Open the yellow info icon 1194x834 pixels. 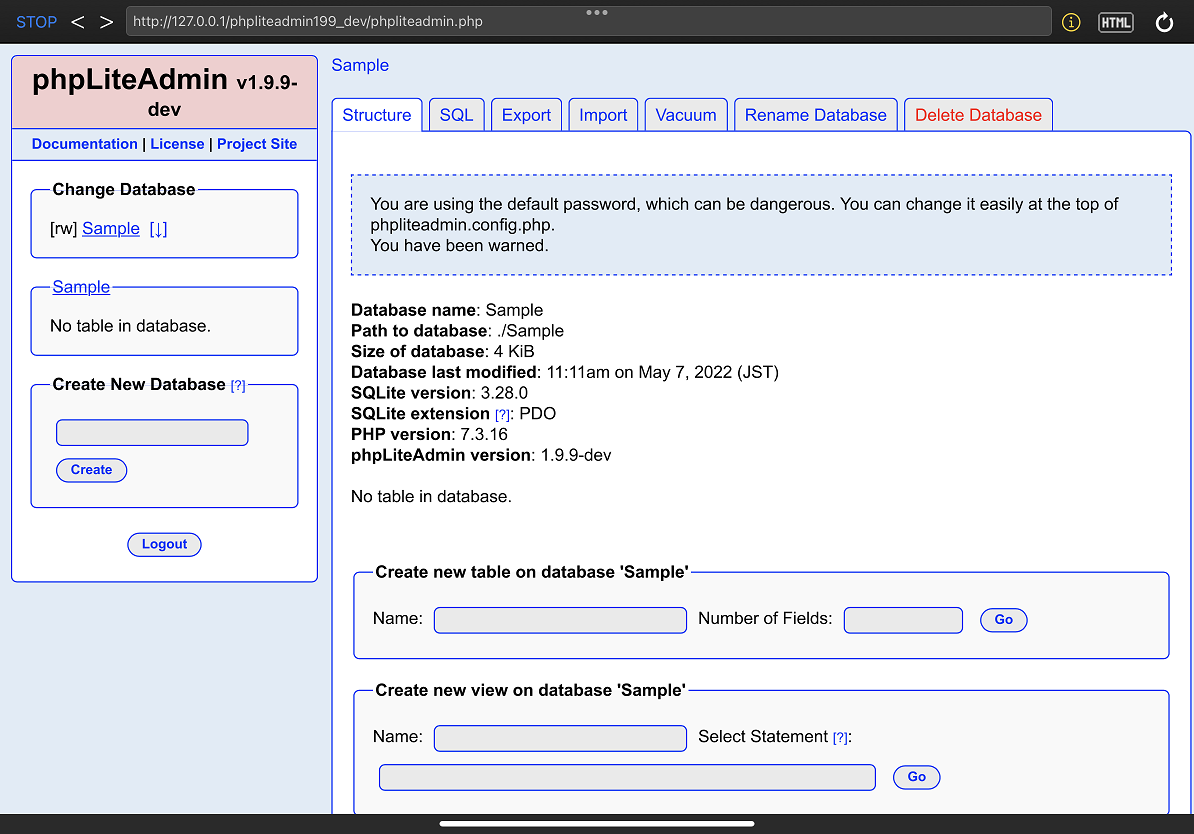(1071, 22)
